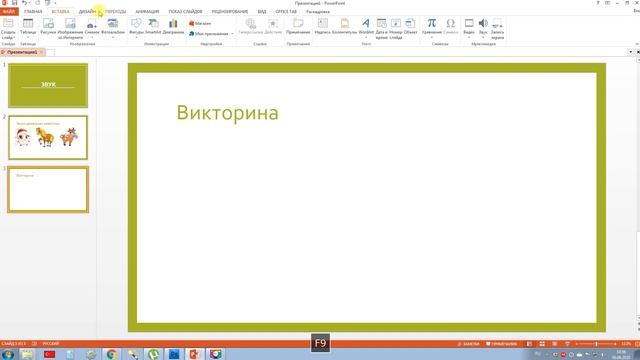The width and height of the screenshot is (640, 360).
Task: Save the presentation from Quick Access toolbar
Action: pos(14,3)
